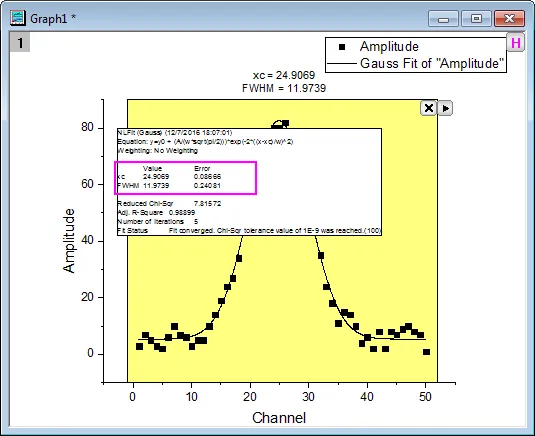Click the Reduced Chi-Sqr result row
The width and height of the screenshot is (535, 436).
tap(169, 204)
